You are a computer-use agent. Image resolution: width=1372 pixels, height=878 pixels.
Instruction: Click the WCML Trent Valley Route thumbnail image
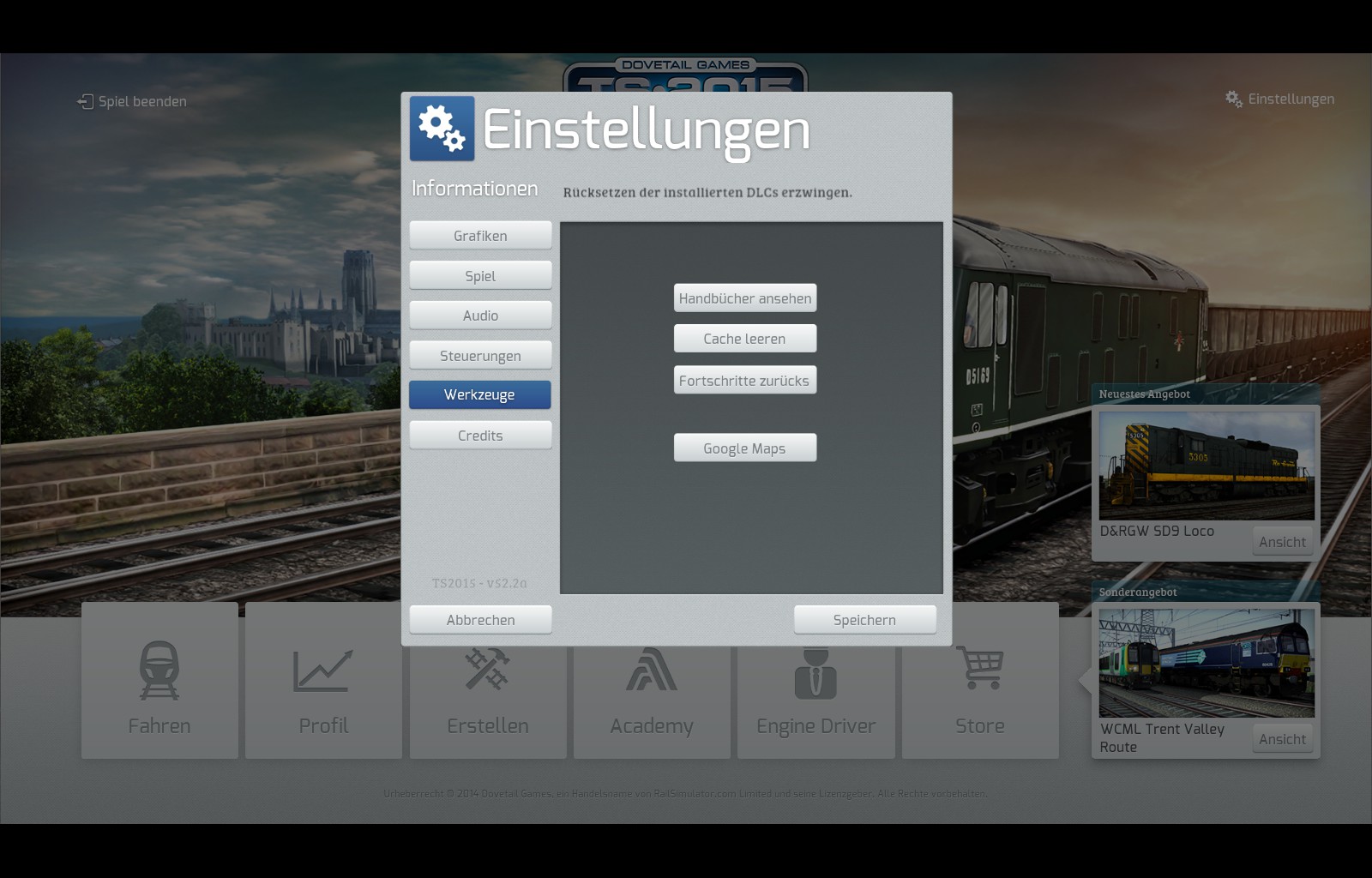(x=1207, y=664)
